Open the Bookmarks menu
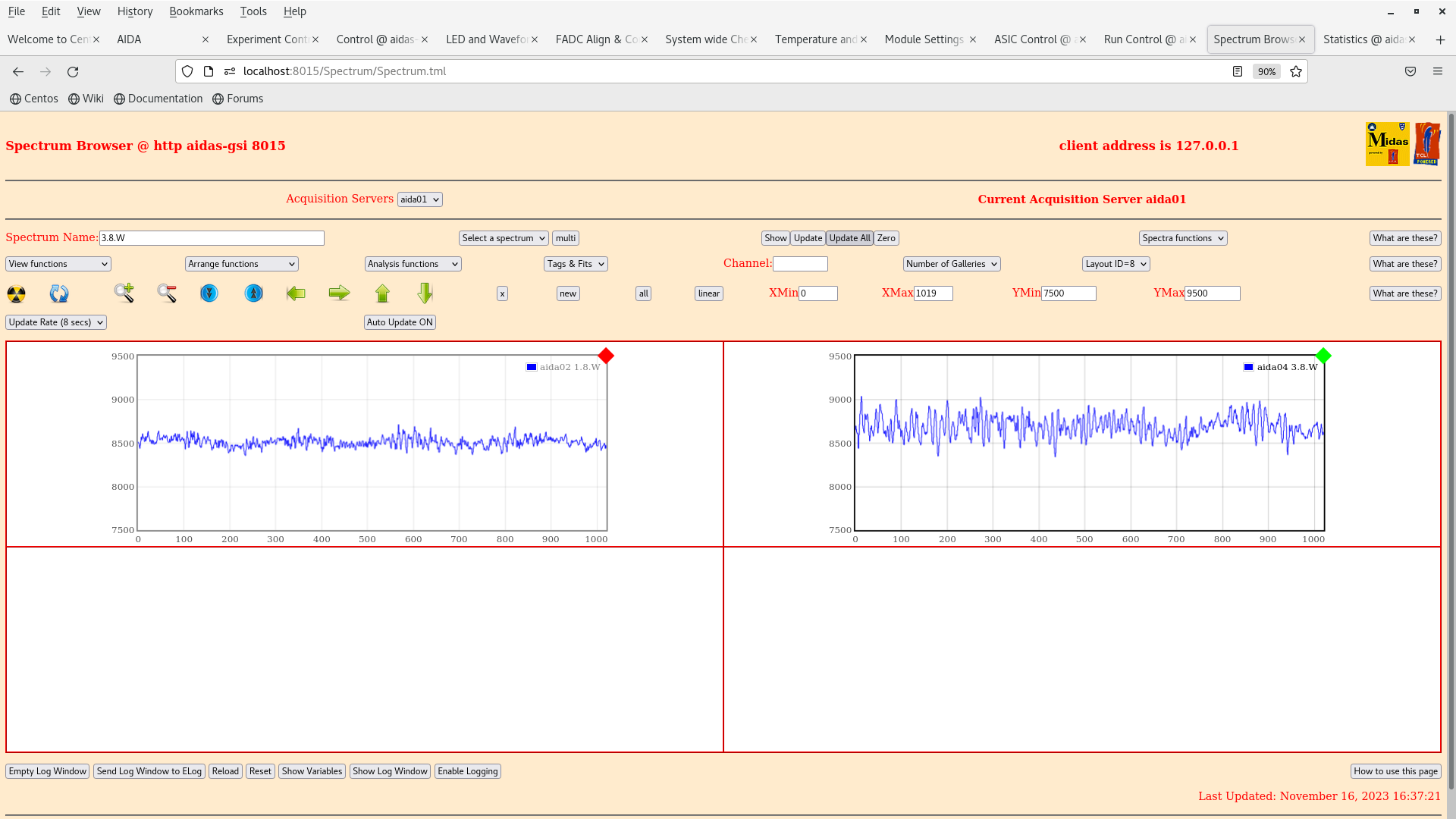1456x819 pixels. pyautogui.click(x=196, y=11)
